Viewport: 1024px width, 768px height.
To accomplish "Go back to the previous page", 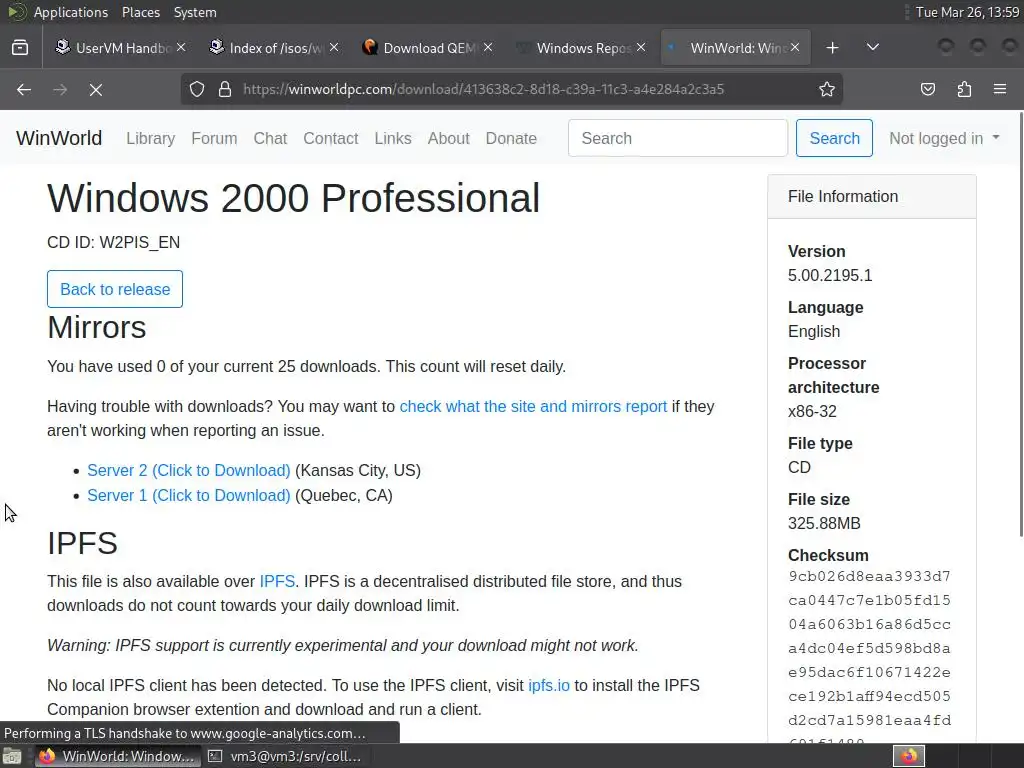I will click(x=24, y=89).
